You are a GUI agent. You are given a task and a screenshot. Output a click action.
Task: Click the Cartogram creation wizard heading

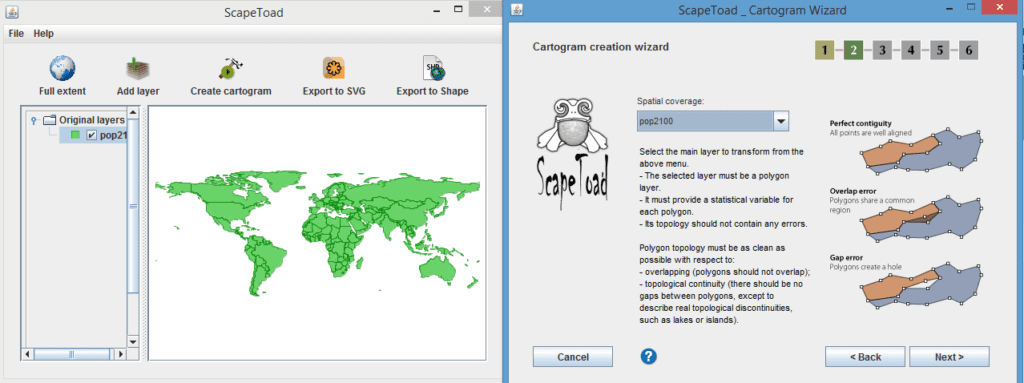pyautogui.click(x=601, y=46)
